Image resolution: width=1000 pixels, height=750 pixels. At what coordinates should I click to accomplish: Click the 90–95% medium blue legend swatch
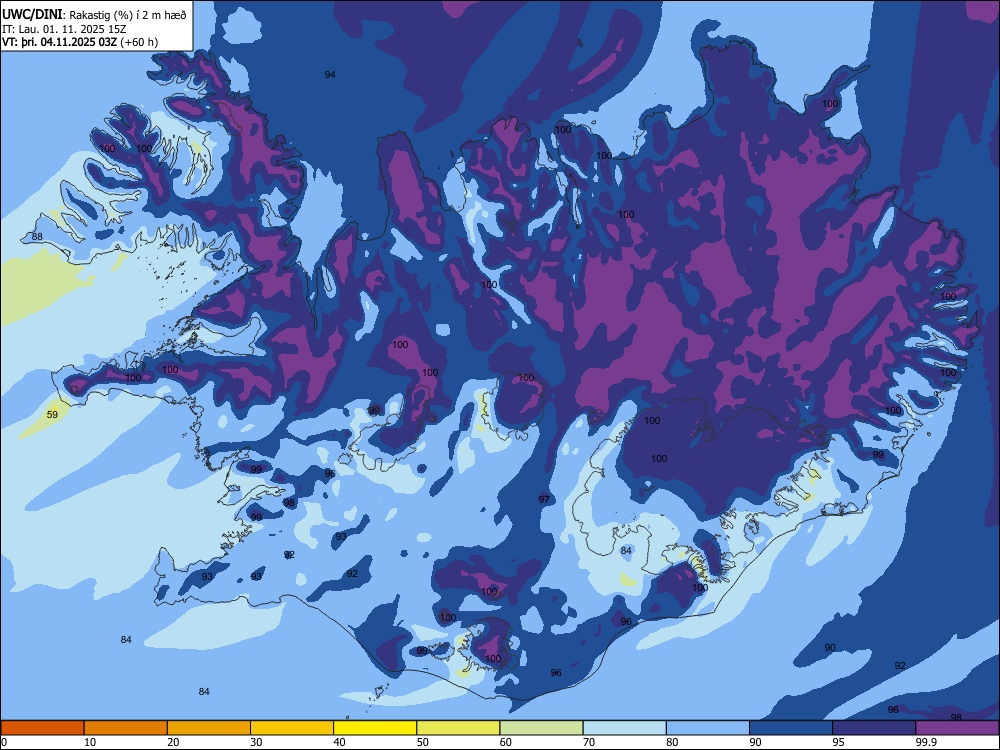[x=791, y=728]
